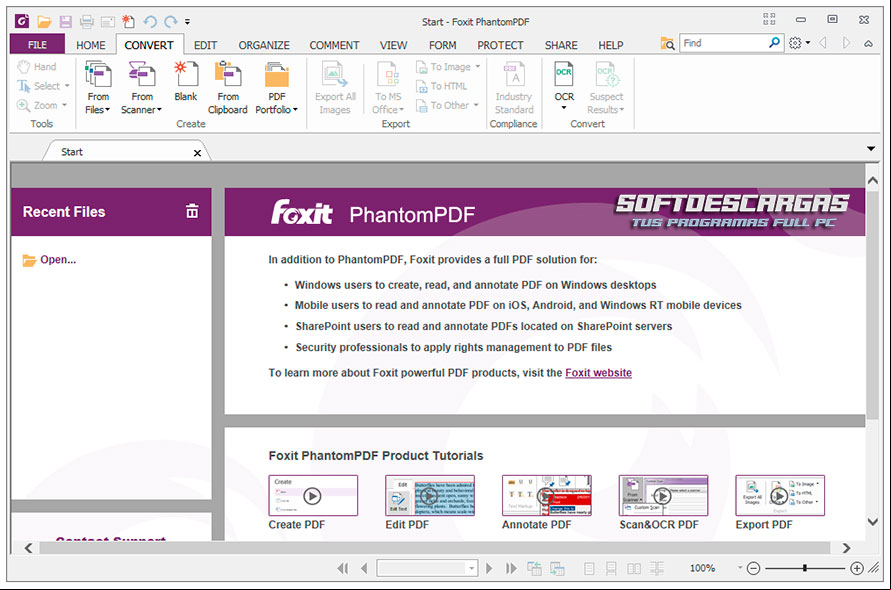Click the tile windows grid icon in title bar
Image resolution: width=891 pixels, height=590 pixels.
(x=769, y=19)
